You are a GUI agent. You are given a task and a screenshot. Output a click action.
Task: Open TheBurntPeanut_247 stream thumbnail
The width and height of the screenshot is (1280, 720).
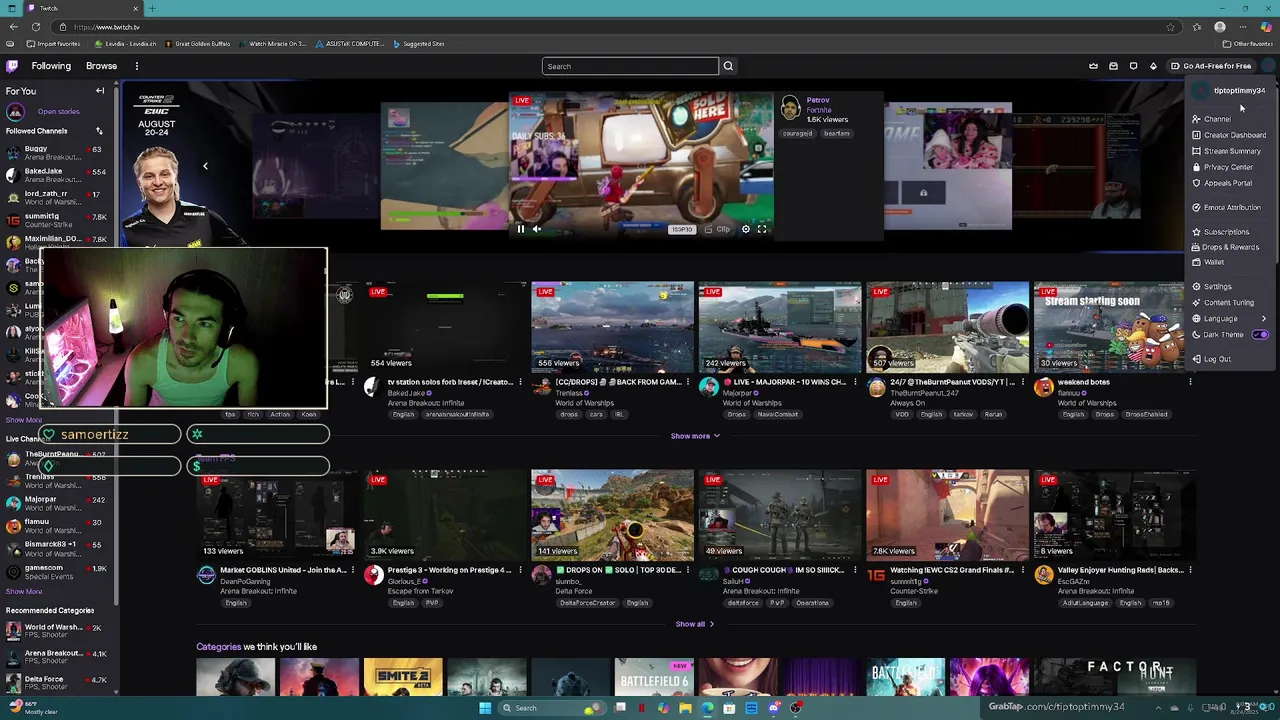click(x=947, y=327)
